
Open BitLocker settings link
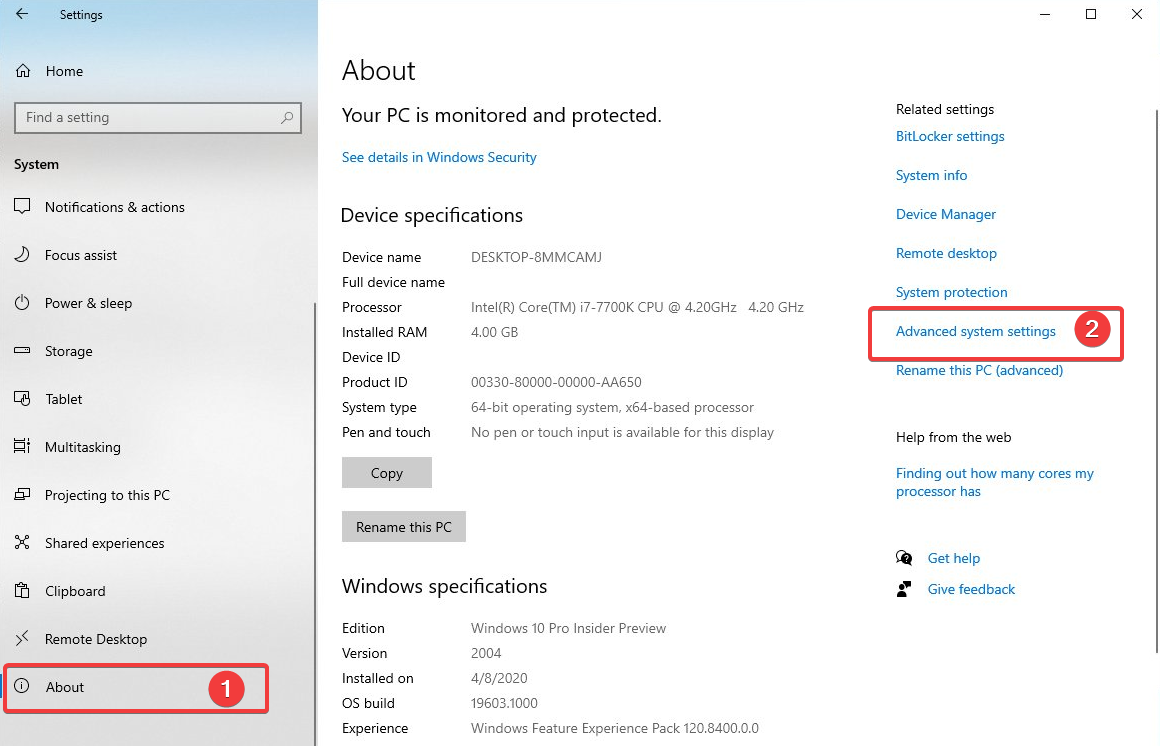coord(950,136)
